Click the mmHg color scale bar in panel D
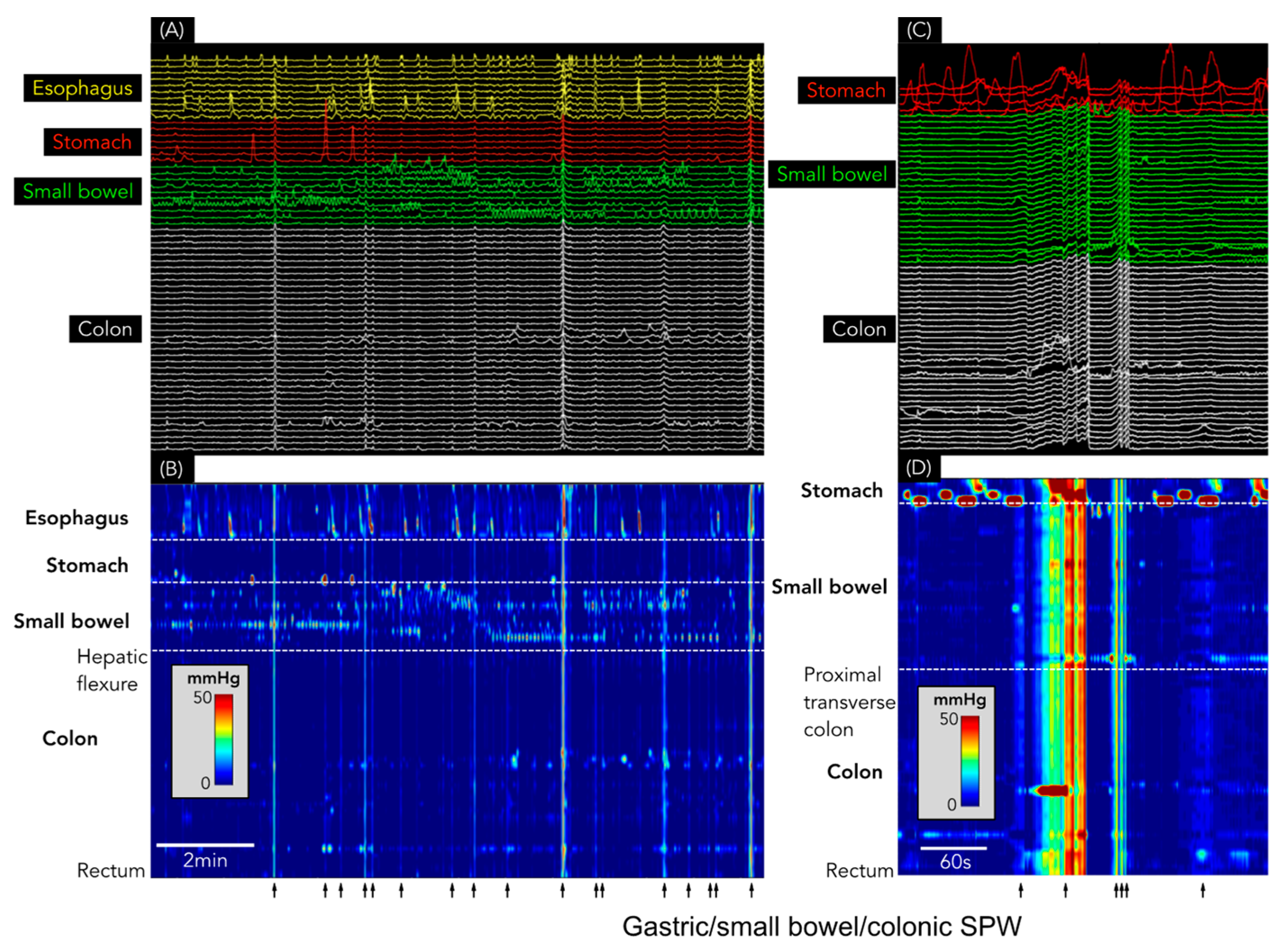Image resolution: width=1288 pixels, height=951 pixels. 970,761
